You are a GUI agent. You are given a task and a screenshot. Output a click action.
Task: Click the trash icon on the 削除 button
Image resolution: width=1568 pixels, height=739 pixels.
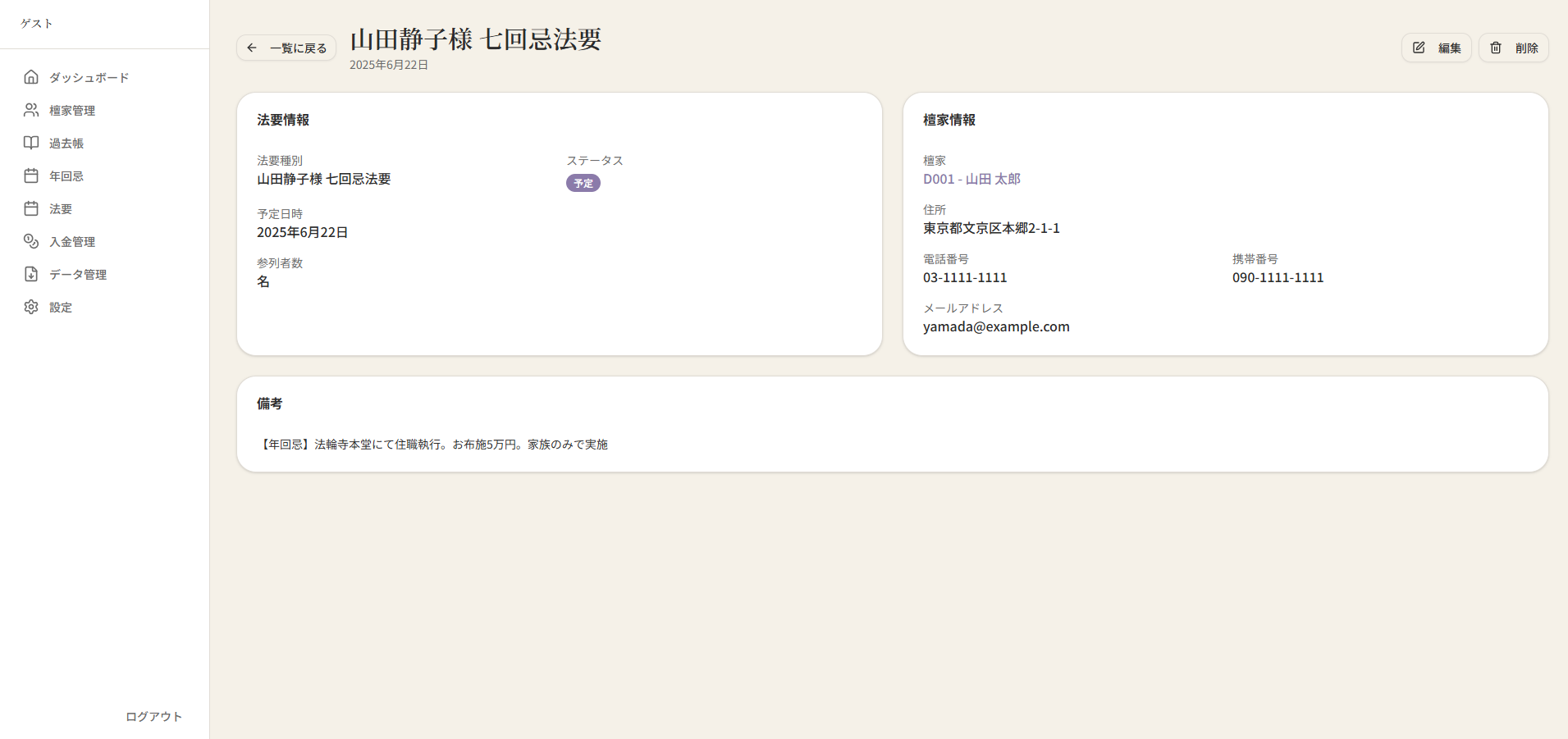1495,48
